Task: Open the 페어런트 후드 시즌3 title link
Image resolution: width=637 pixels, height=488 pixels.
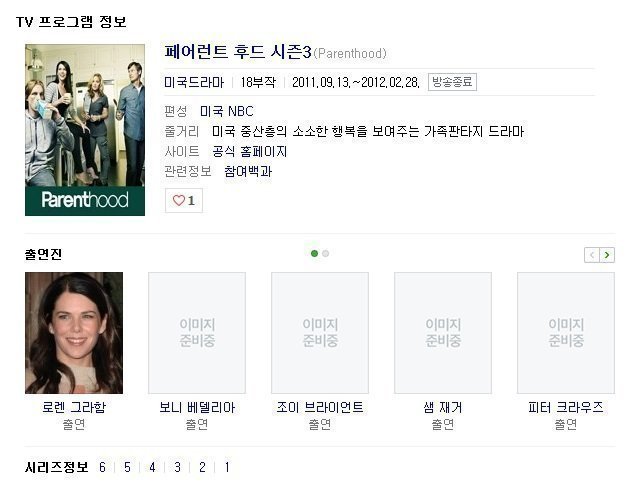Action: [238, 52]
